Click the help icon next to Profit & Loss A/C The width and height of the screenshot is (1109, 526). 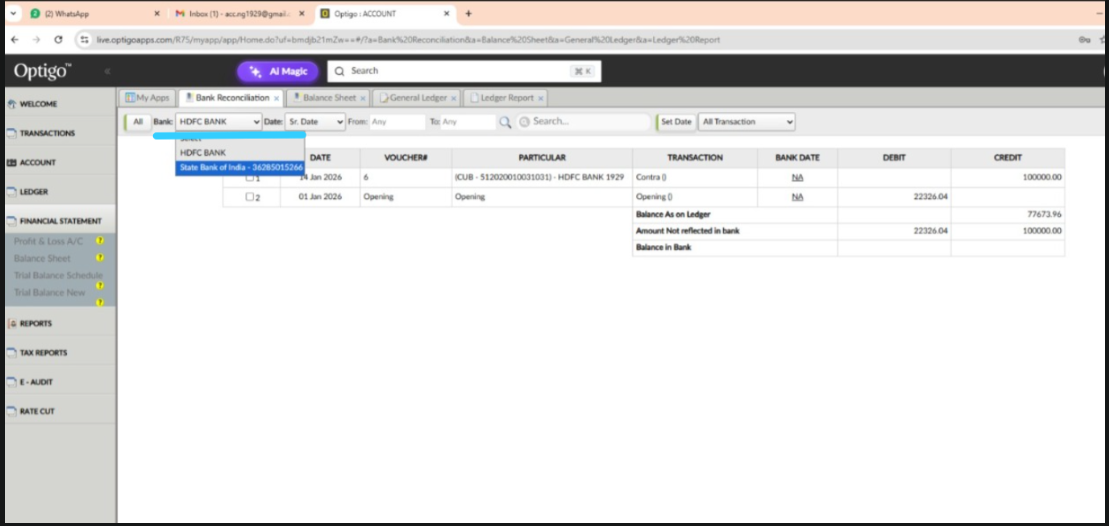tap(100, 242)
